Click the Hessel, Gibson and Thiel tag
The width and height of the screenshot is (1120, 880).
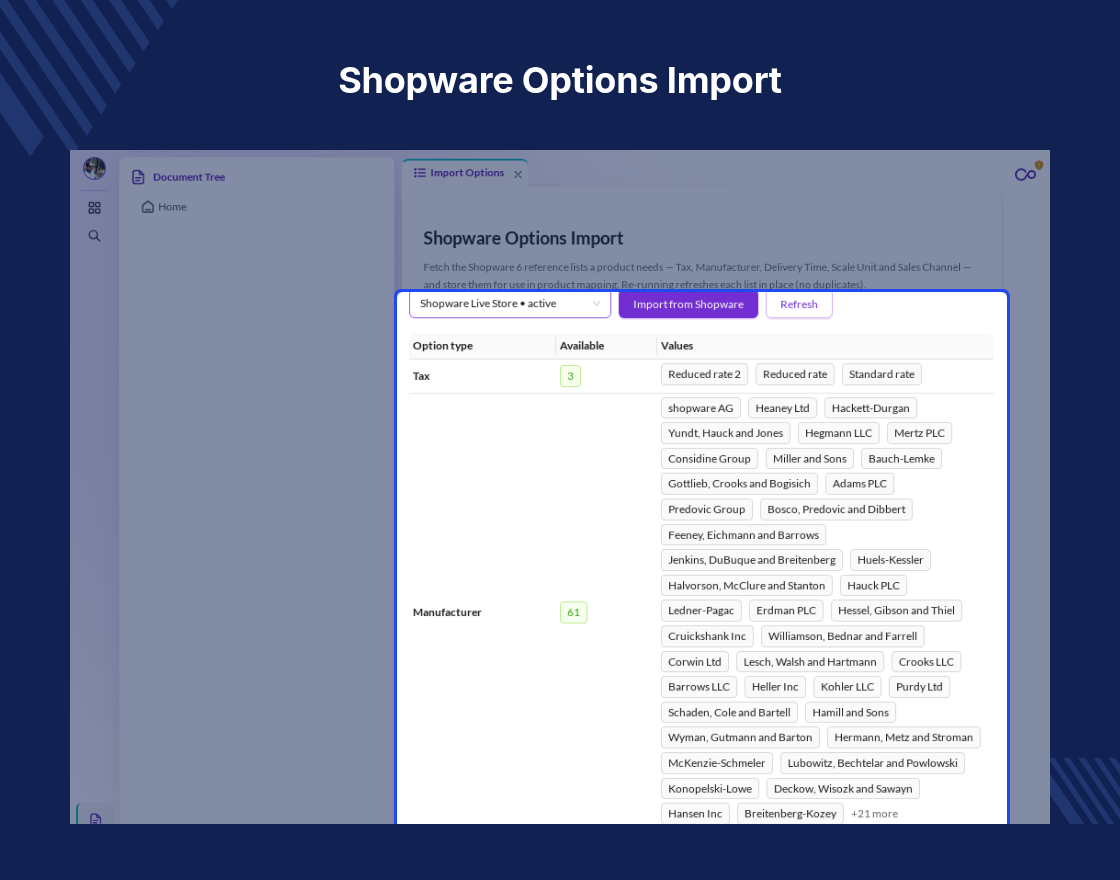point(896,611)
